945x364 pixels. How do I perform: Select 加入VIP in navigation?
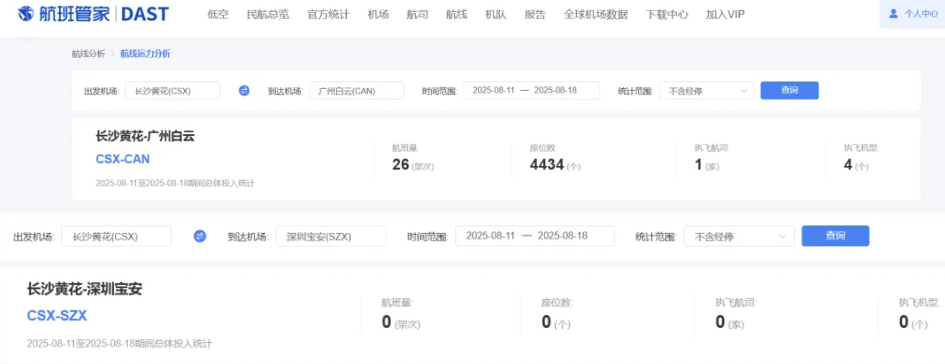726,14
